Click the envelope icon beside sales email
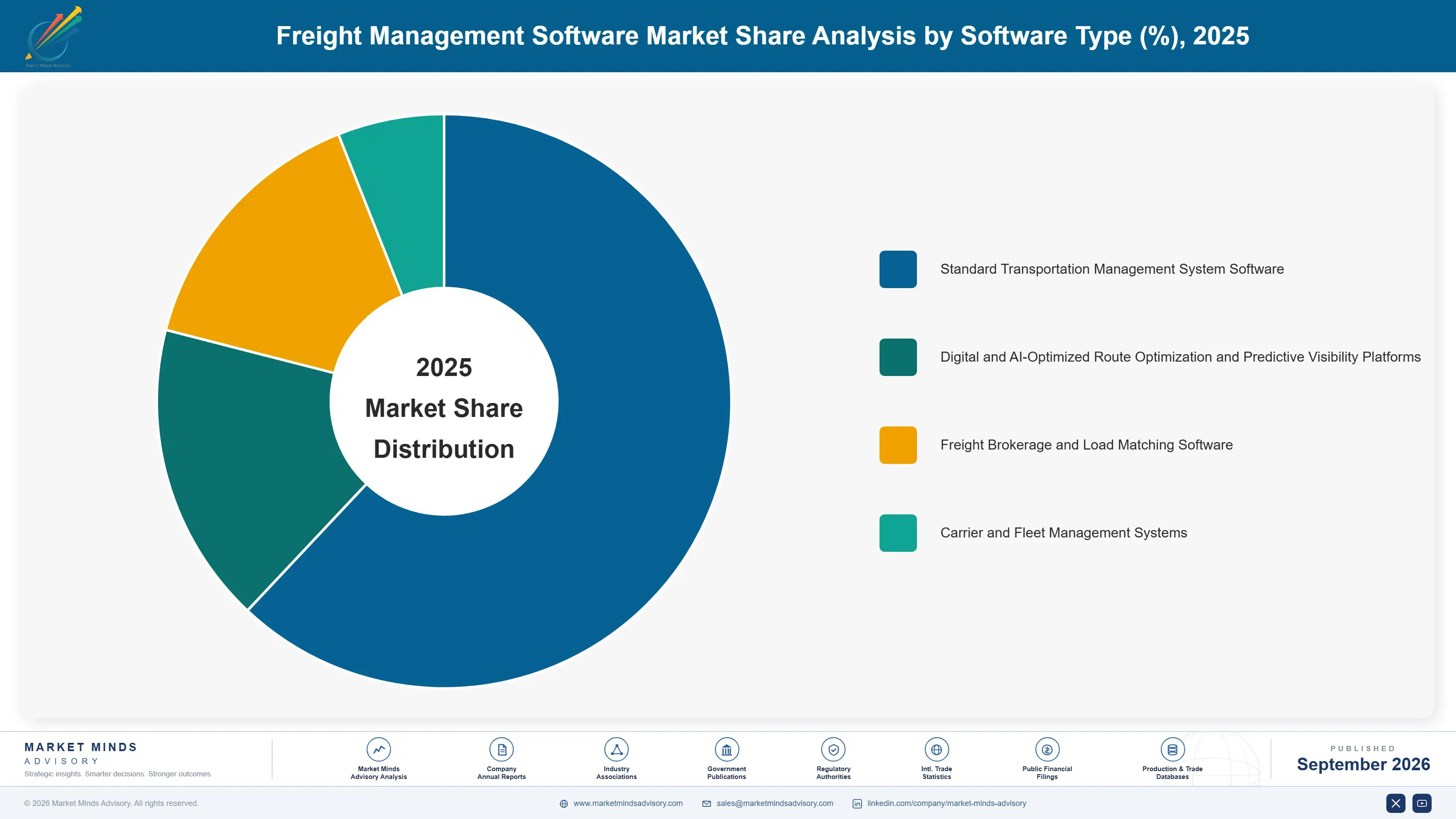 click(x=707, y=804)
